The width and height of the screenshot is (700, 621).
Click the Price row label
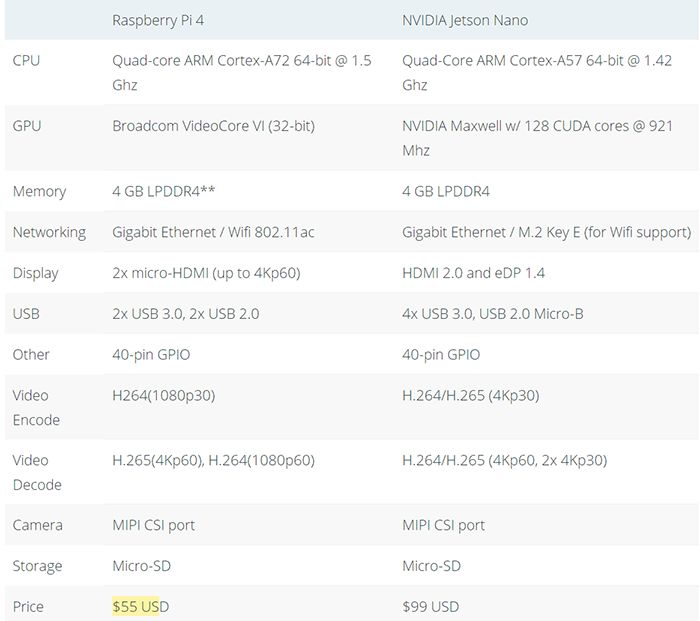(28, 607)
